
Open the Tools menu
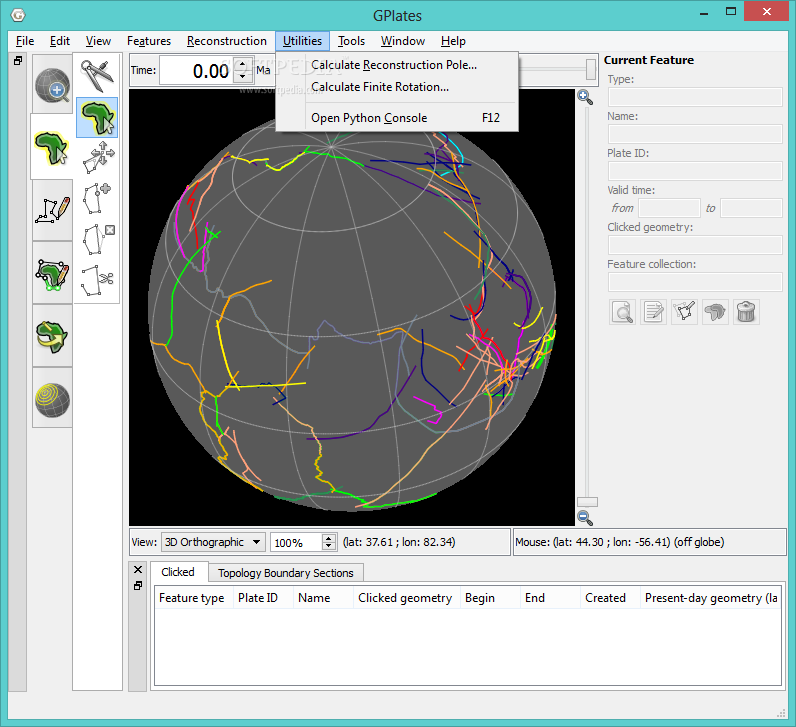click(x=351, y=41)
